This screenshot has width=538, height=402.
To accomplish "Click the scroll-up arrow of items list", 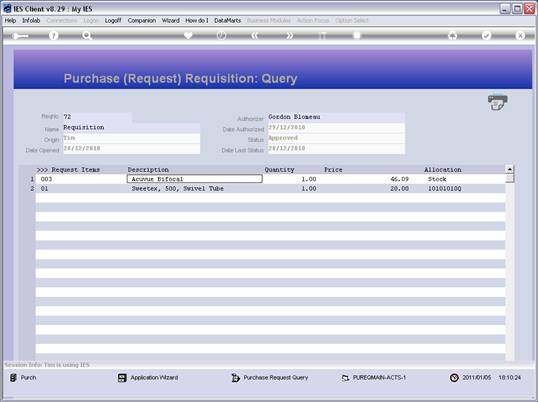I will point(510,169).
